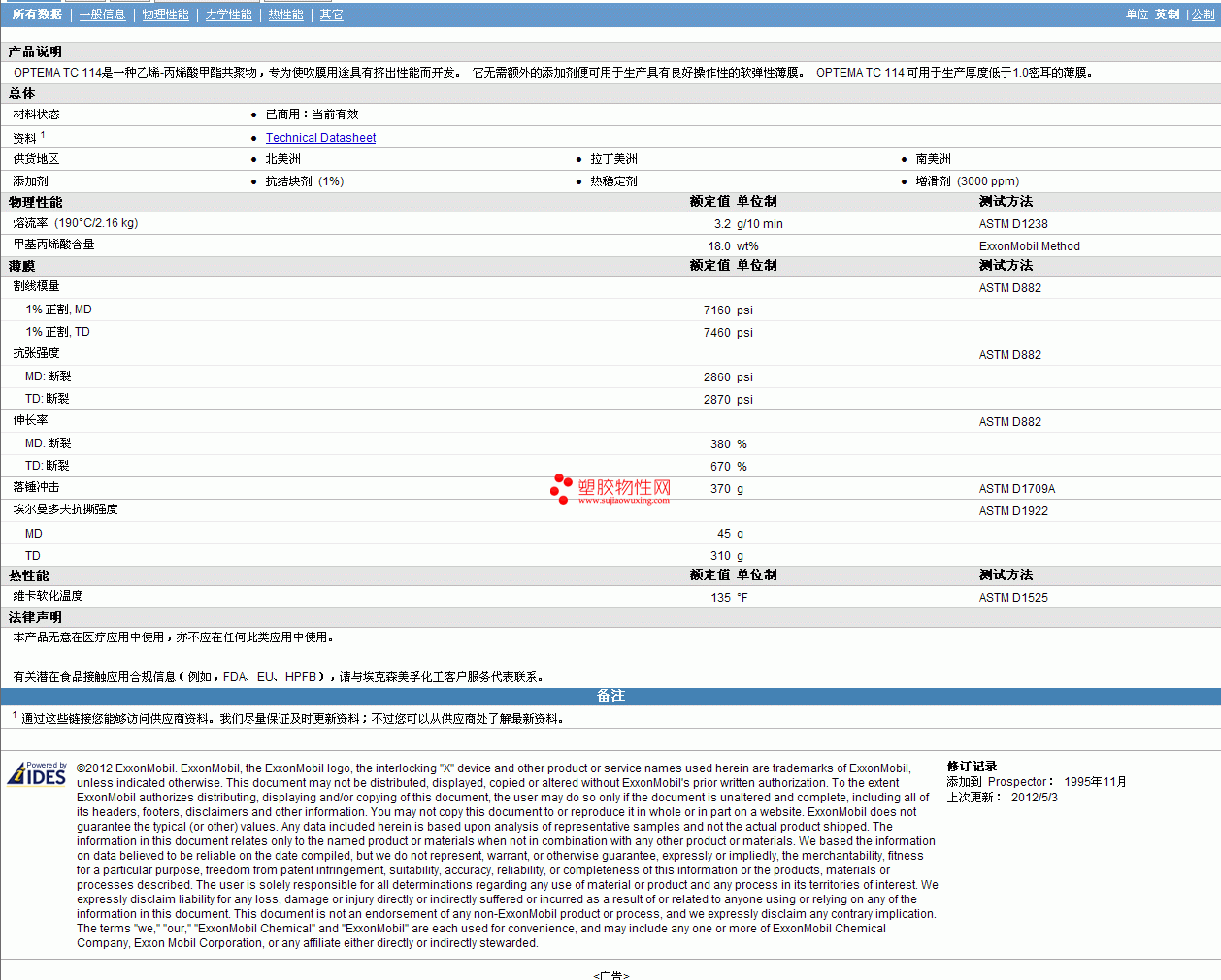Switch to the 热性能 tab
1221x980 pixels.
click(x=286, y=15)
